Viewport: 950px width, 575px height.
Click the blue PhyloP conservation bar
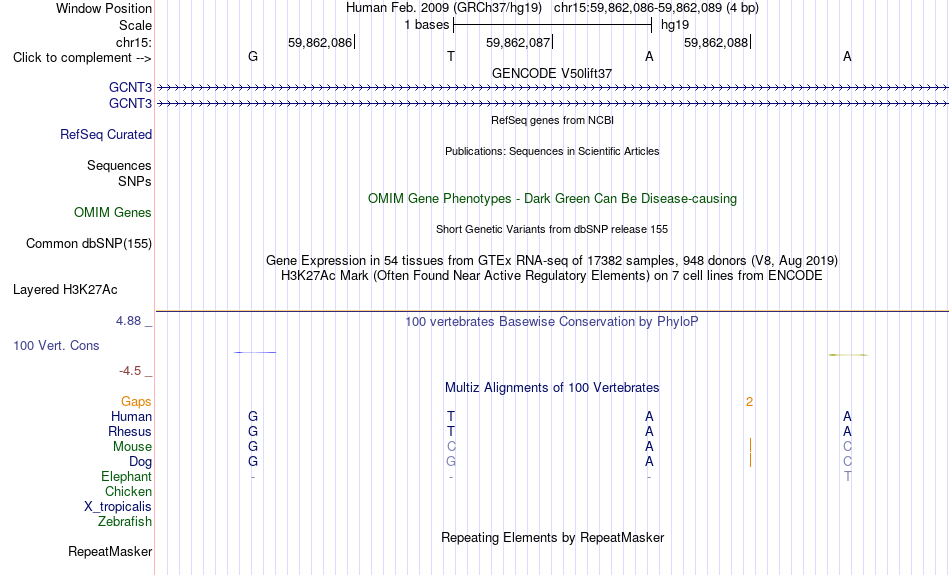click(x=255, y=352)
